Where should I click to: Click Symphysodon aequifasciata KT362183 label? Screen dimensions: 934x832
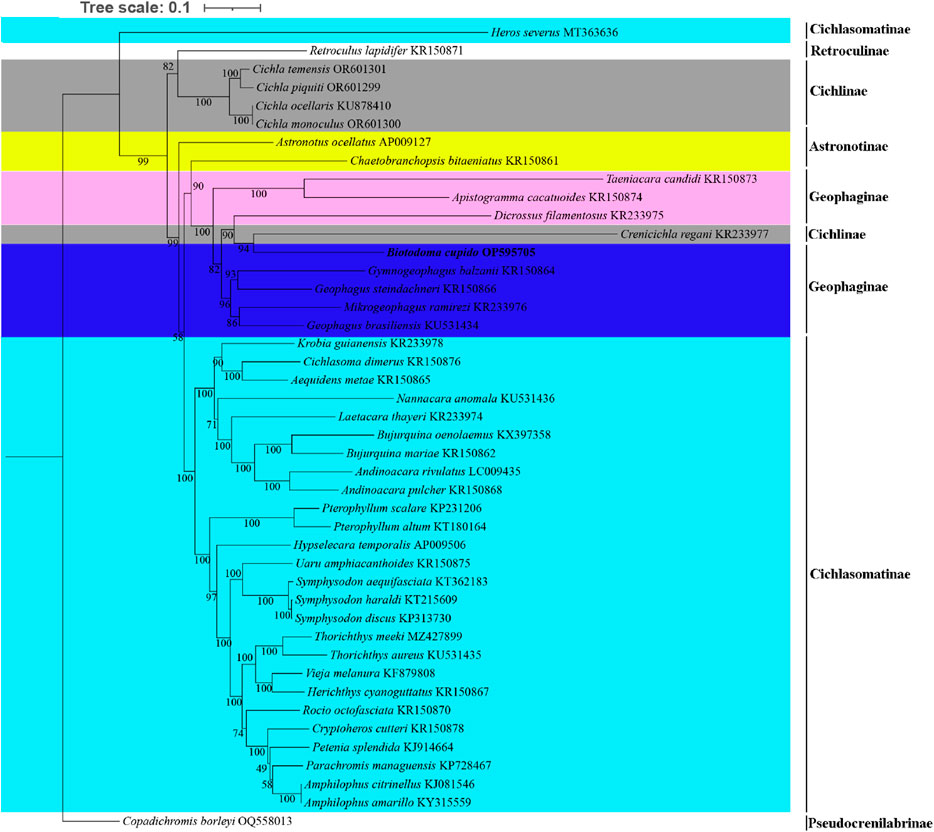(391, 582)
